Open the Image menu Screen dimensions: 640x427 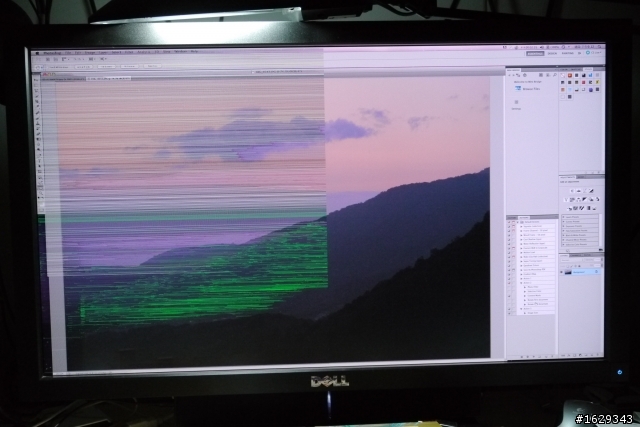(90, 53)
